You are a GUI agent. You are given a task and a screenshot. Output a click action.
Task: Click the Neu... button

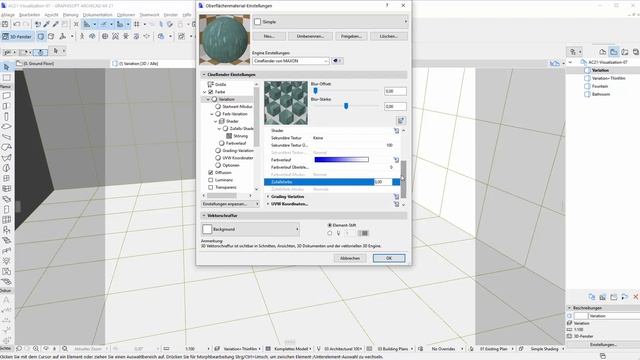tap(269, 36)
